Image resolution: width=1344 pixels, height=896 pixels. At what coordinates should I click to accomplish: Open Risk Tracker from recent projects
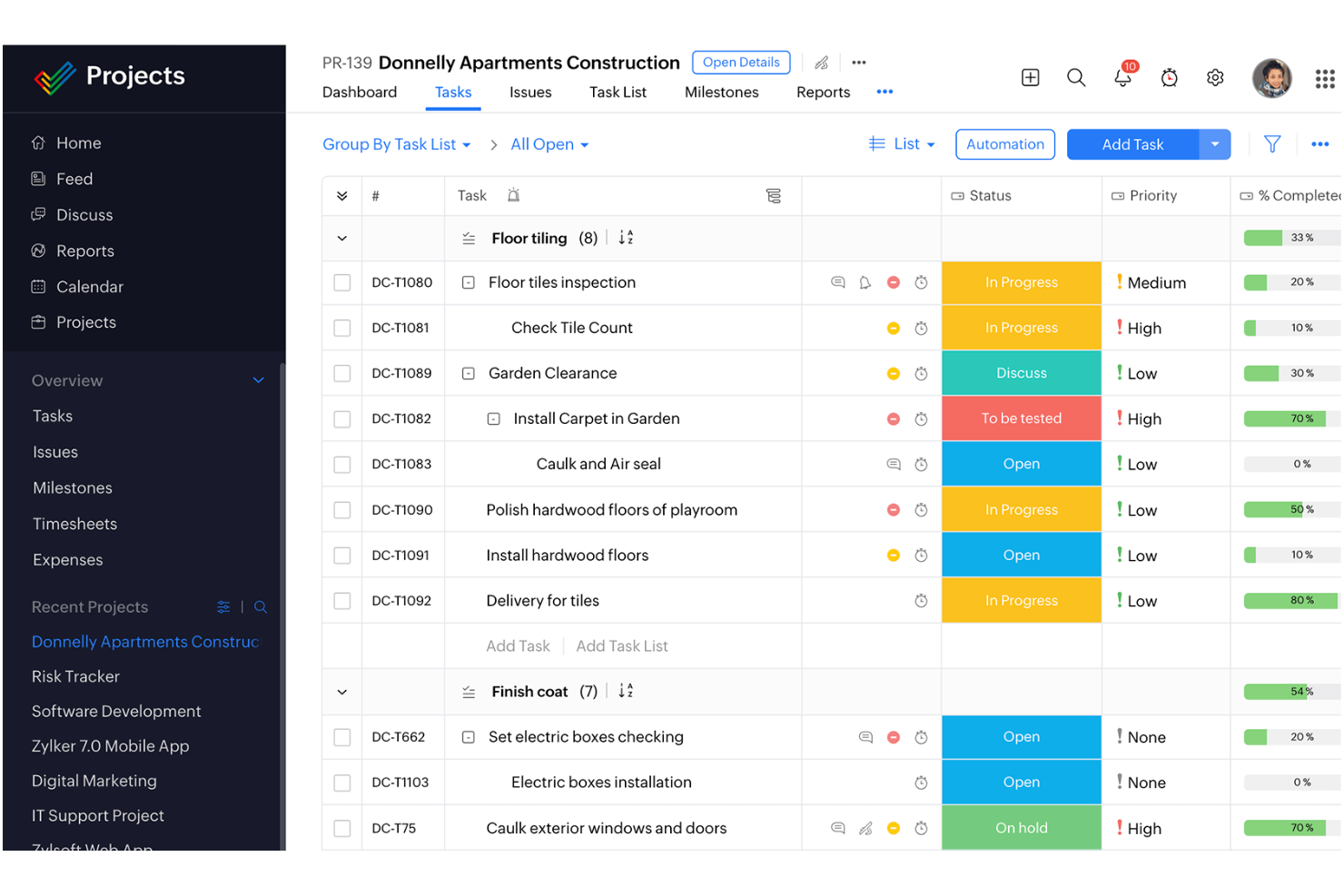pos(75,676)
